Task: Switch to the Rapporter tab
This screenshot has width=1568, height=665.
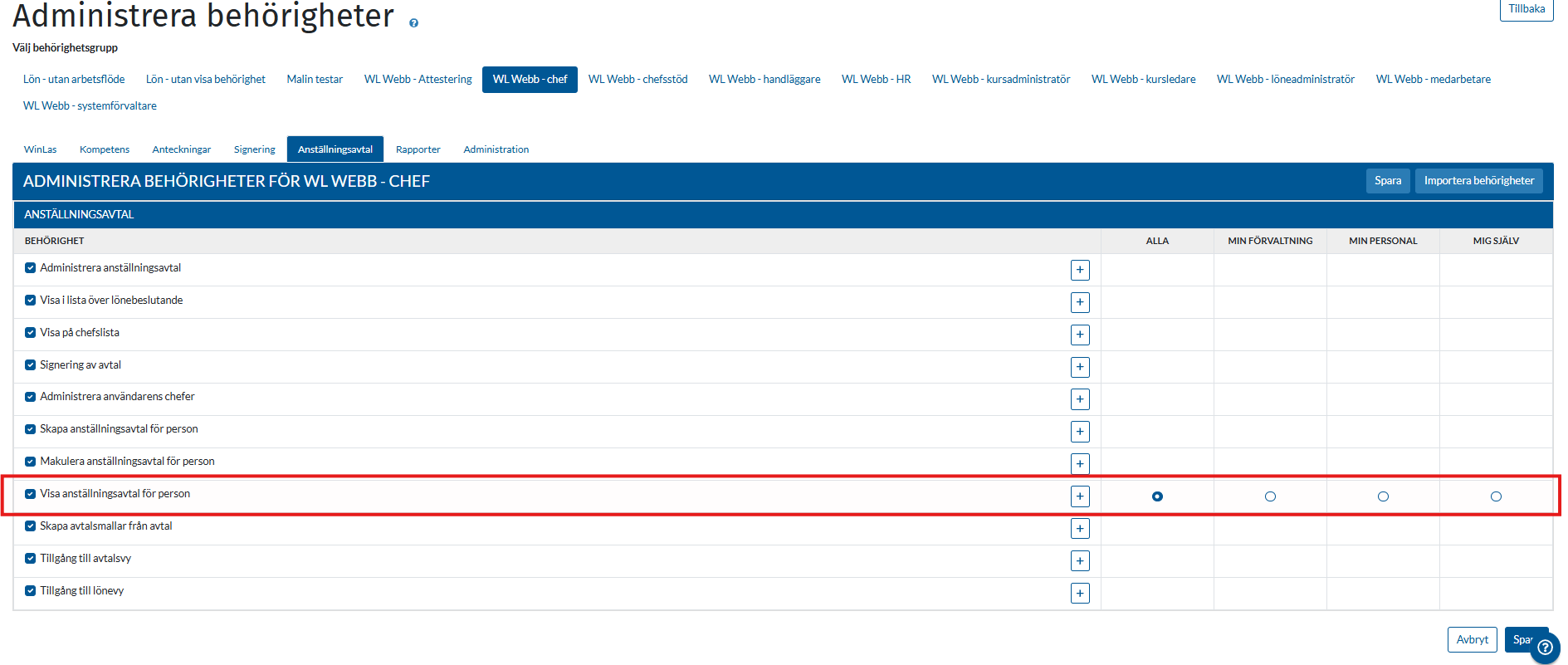Action: click(418, 149)
